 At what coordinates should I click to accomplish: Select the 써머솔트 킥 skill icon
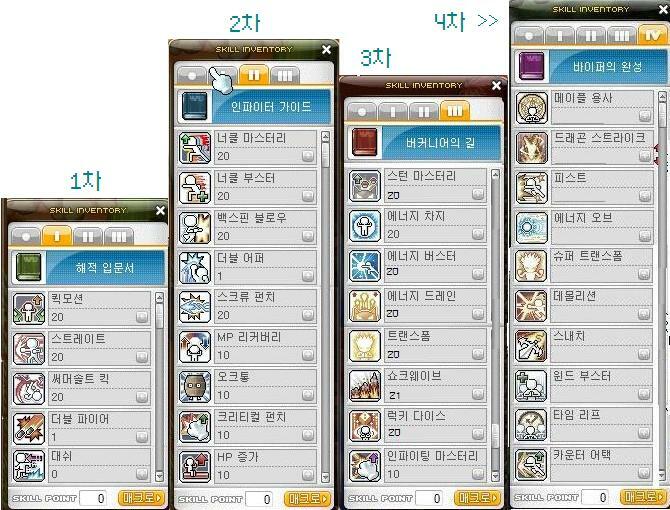pyautogui.click(x=29, y=389)
